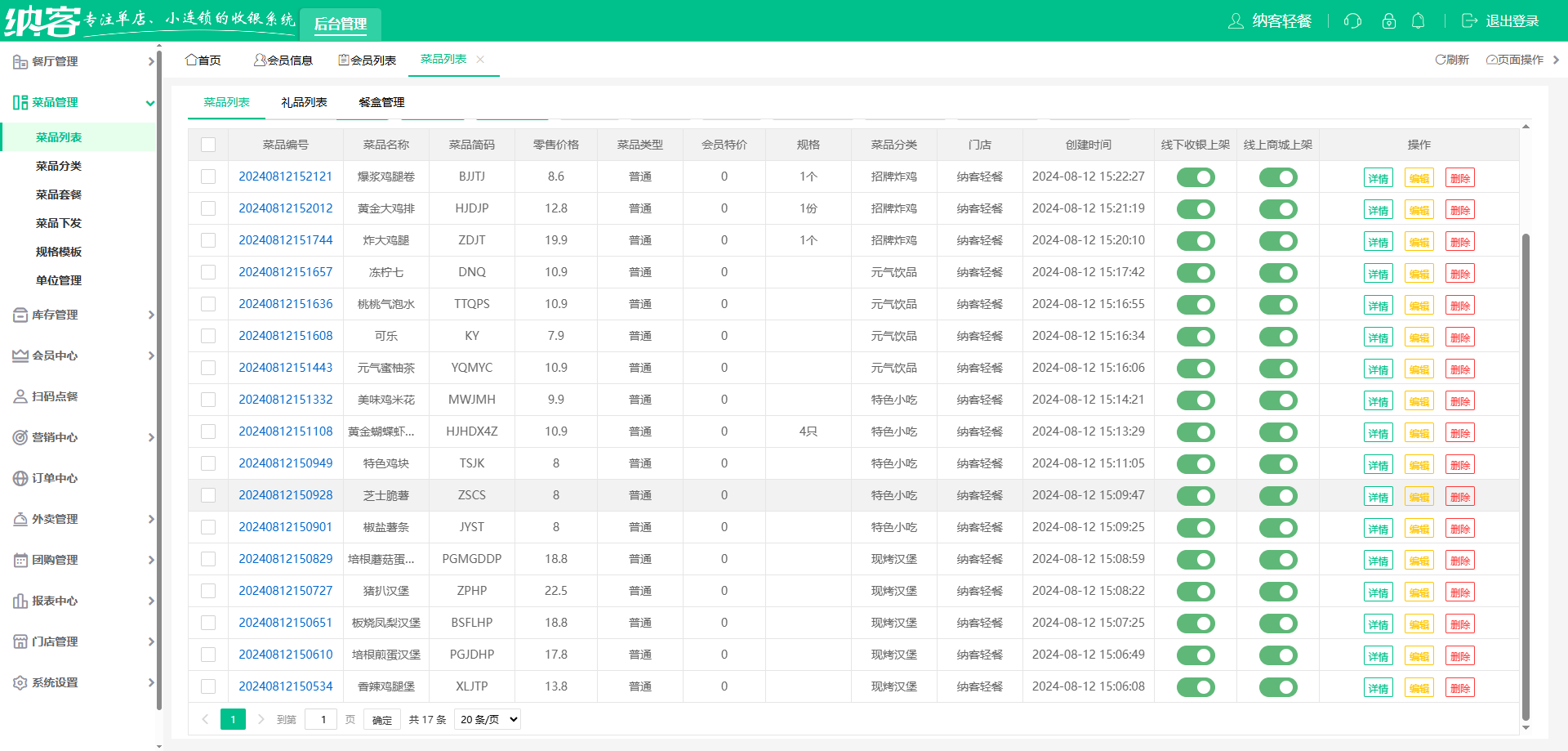This screenshot has width=1568, height=751.
Task: Open 扫码点餐 in the sidebar
Action: tap(55, 396)
